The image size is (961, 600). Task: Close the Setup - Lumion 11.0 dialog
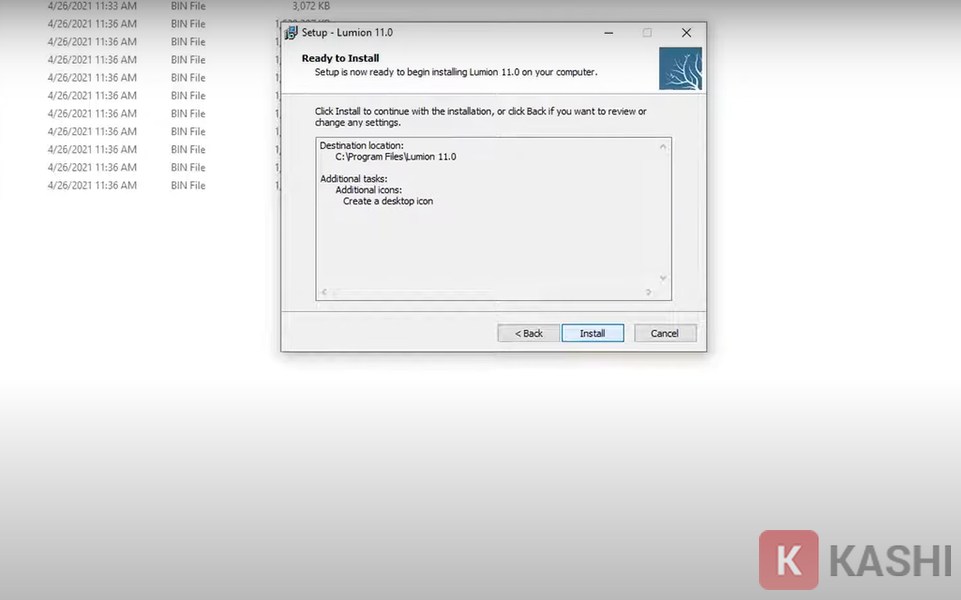click(x=686, y=33)
